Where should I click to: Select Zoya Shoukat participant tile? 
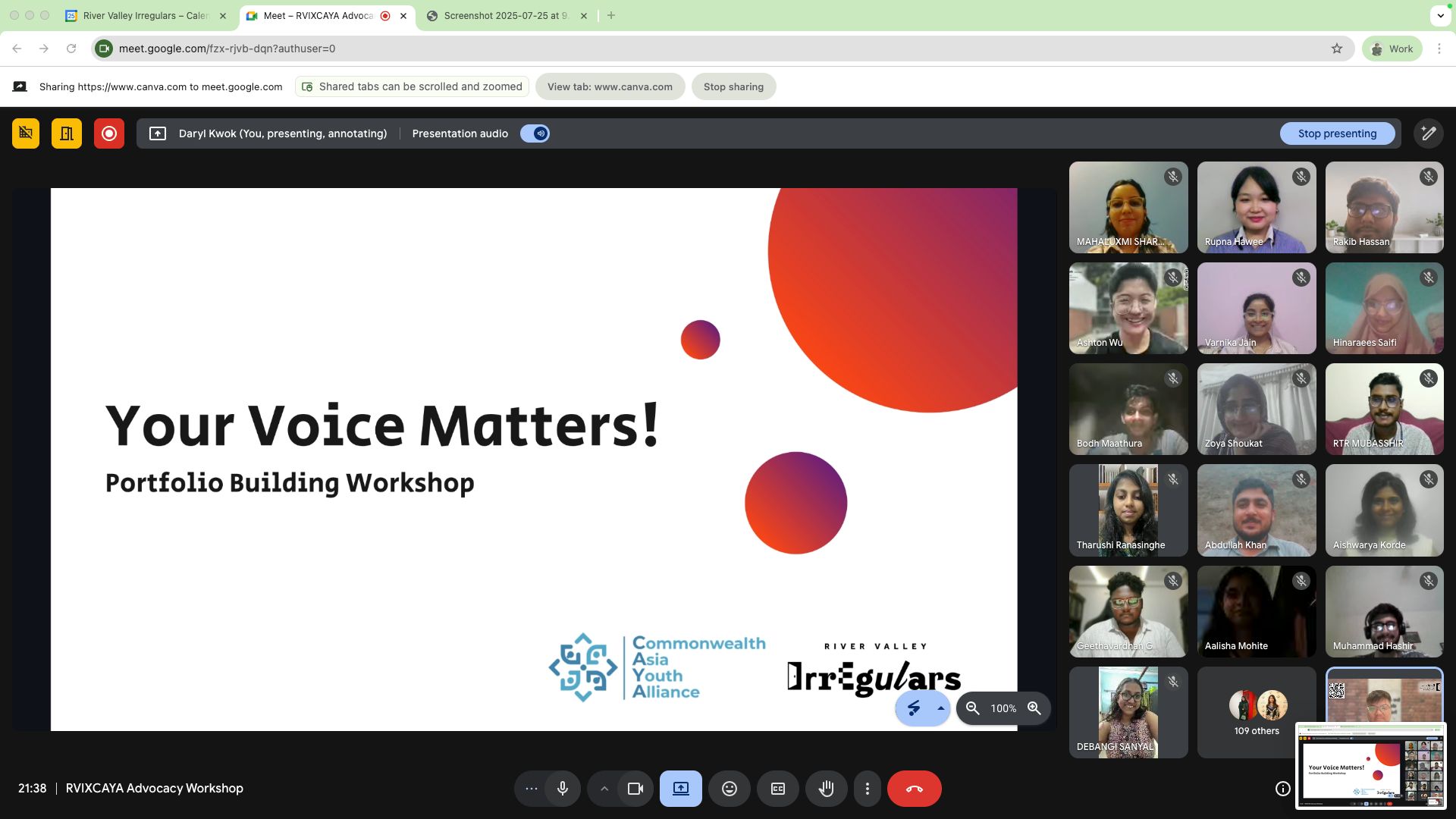(x=1257, y=409)
